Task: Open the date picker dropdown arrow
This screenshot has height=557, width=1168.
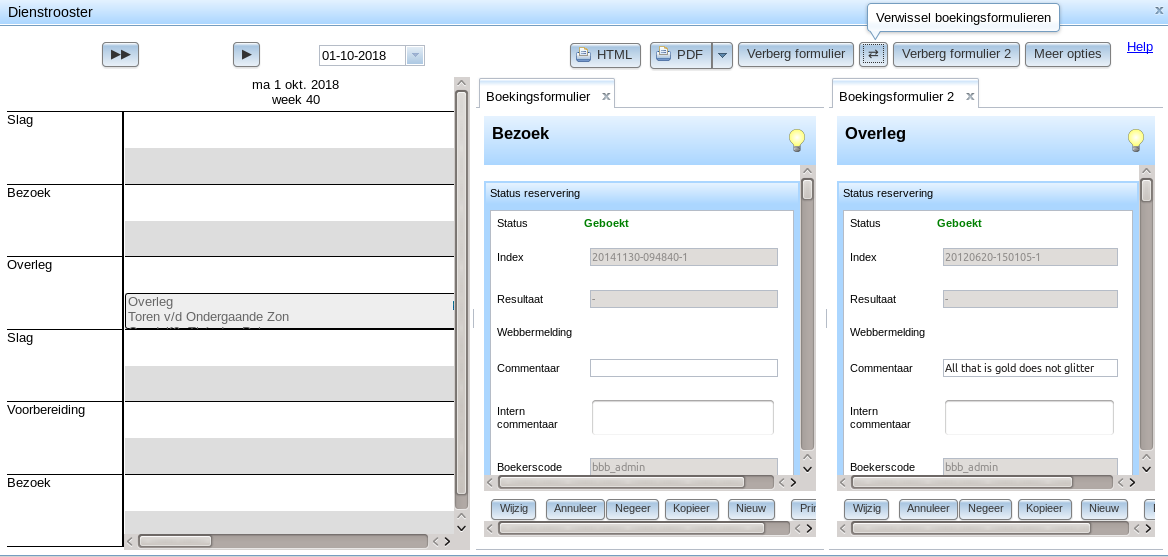Action: (x=415, y=56)
